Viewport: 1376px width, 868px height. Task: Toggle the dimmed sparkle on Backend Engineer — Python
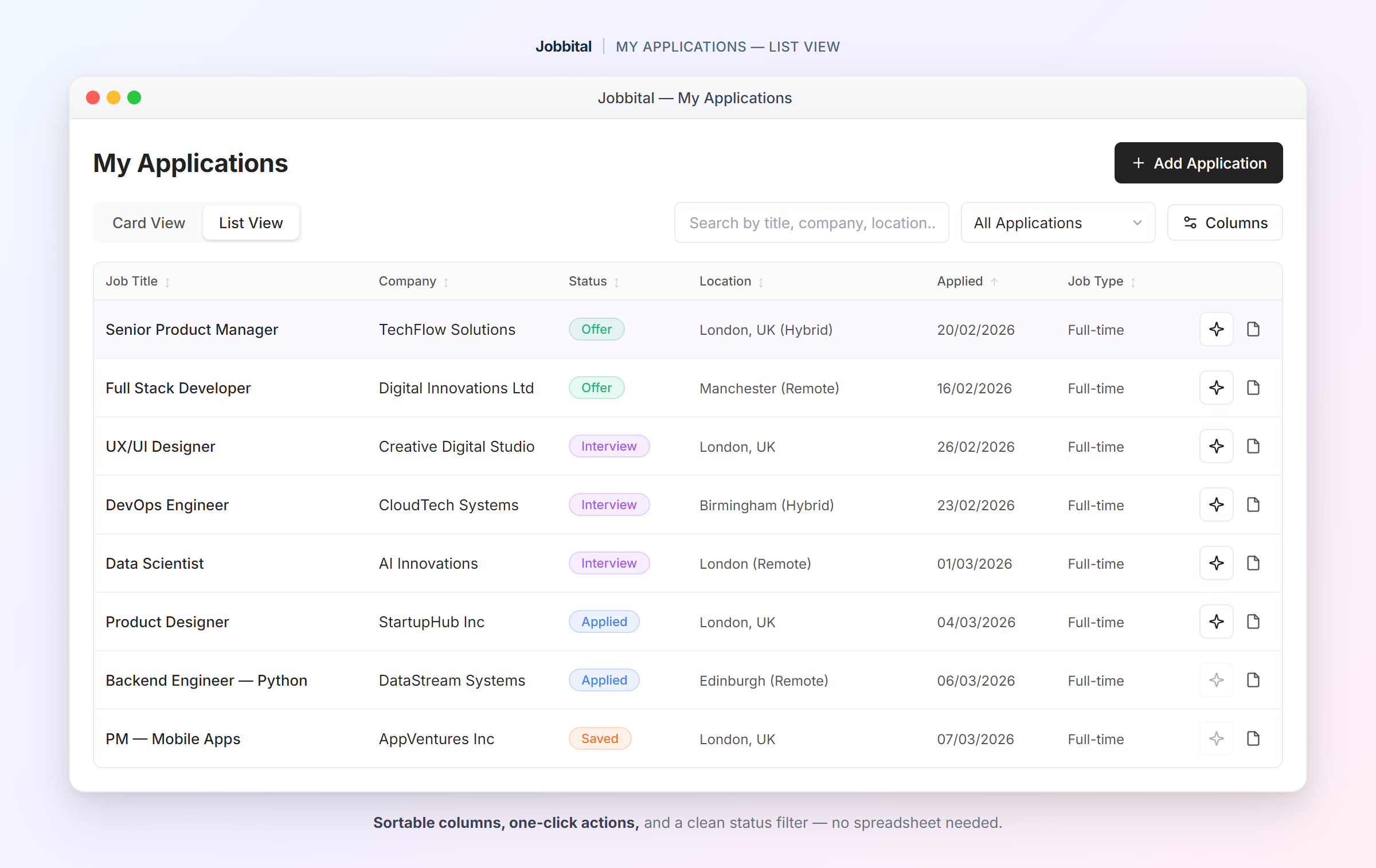1217,680
